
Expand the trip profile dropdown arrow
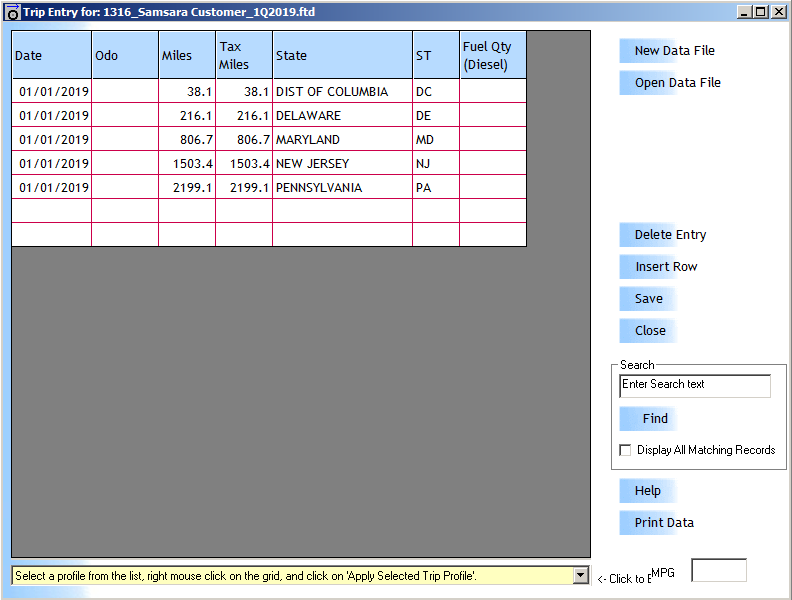point(581,575)
